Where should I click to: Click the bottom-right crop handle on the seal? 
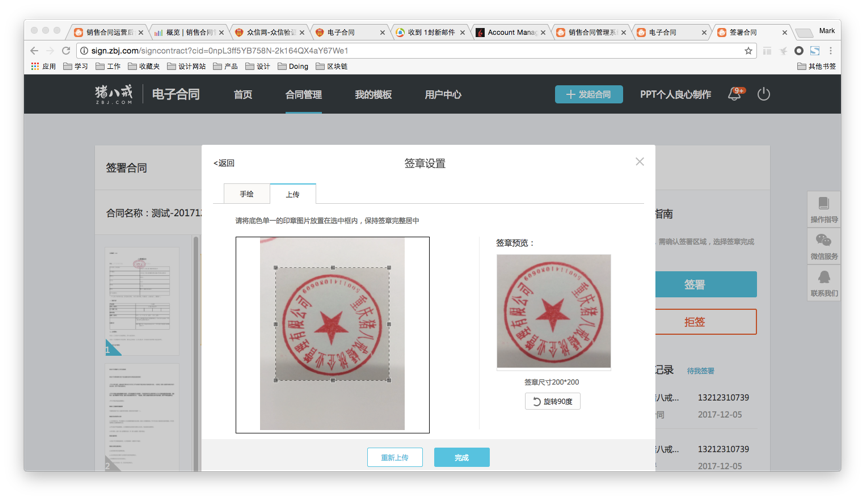389,380
